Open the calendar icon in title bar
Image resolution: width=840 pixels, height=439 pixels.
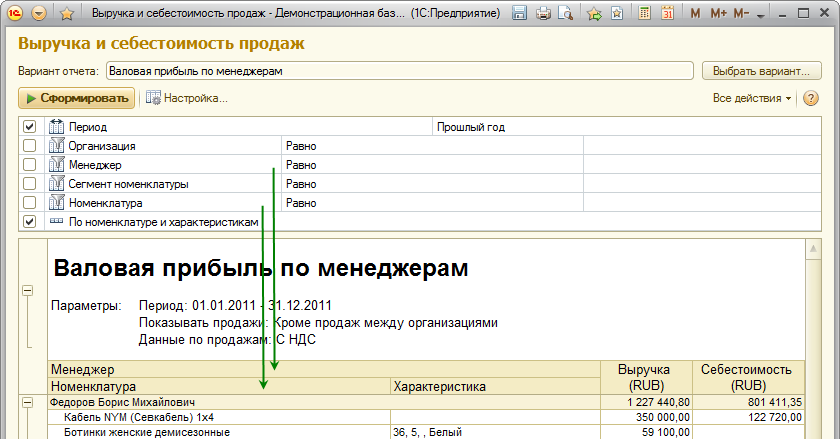click(667, 14)
